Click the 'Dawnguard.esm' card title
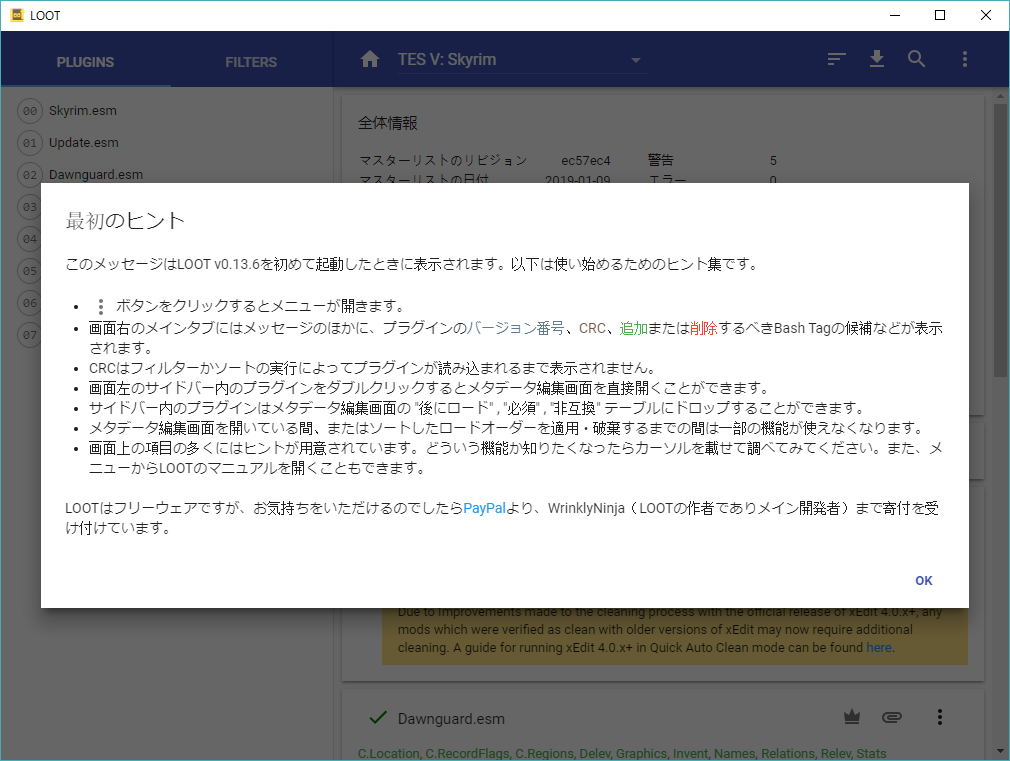The width and height of the screenshot is (1010, 761). (x=451, y=719)
